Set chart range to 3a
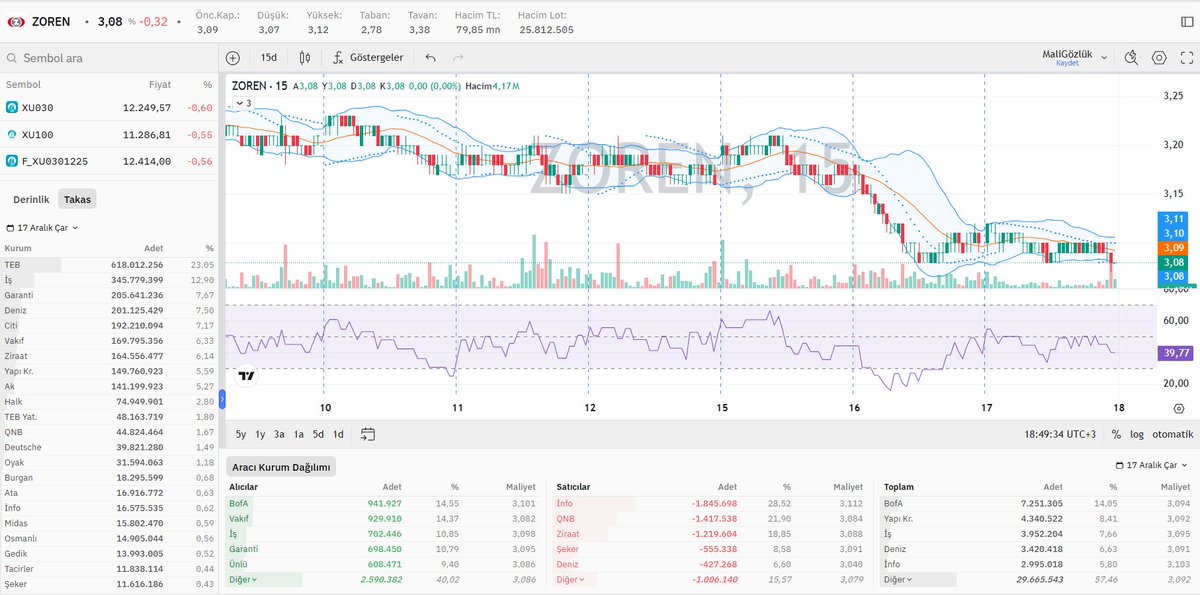1200x595 pixels. (279, 434)
